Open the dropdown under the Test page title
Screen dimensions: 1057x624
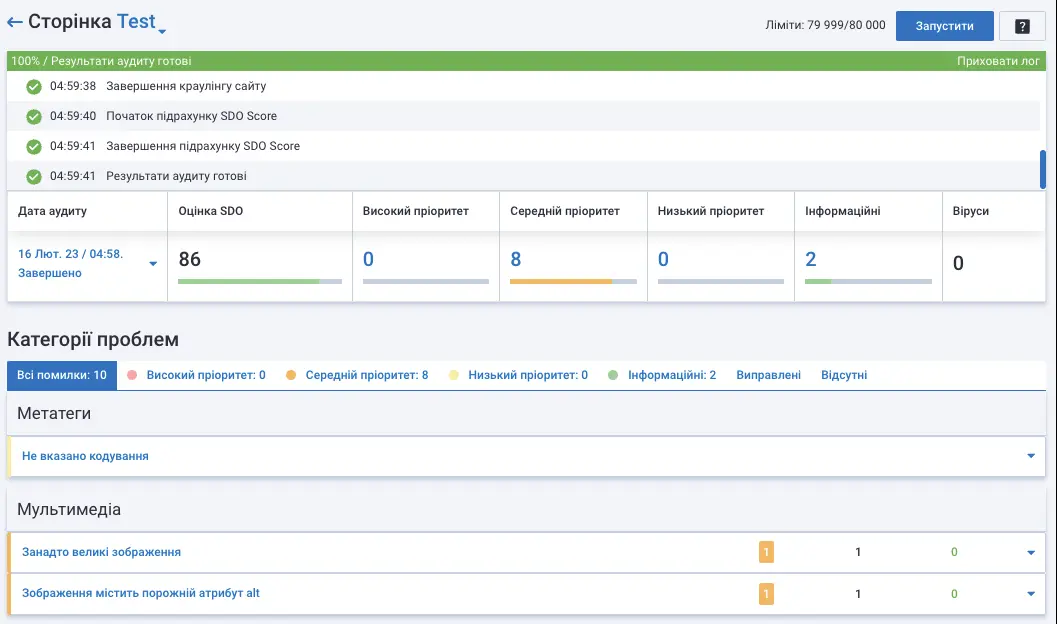pyautogui.click(x=161, y=31)
